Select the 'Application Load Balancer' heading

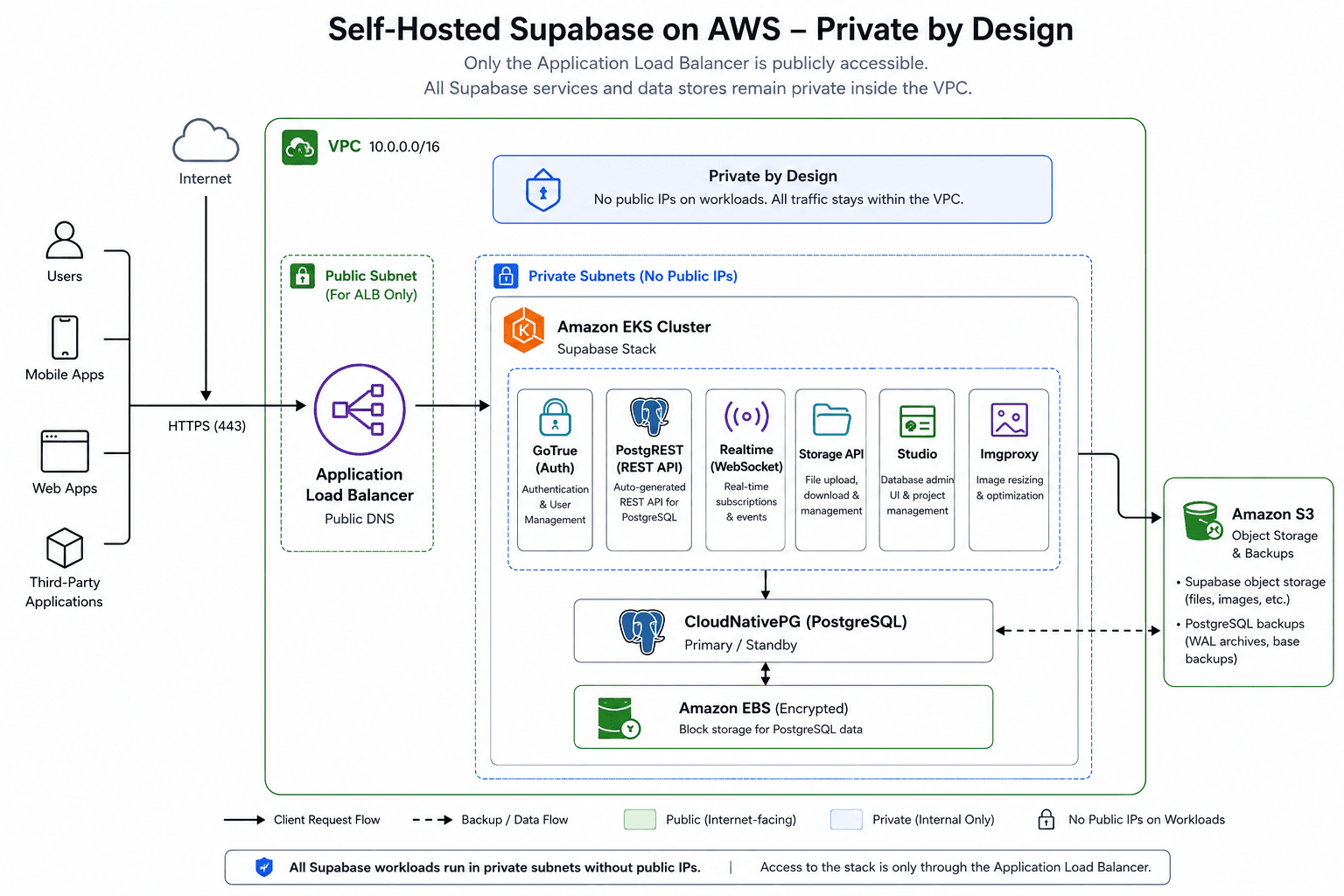pyautogui.click(x=360, y=485)
